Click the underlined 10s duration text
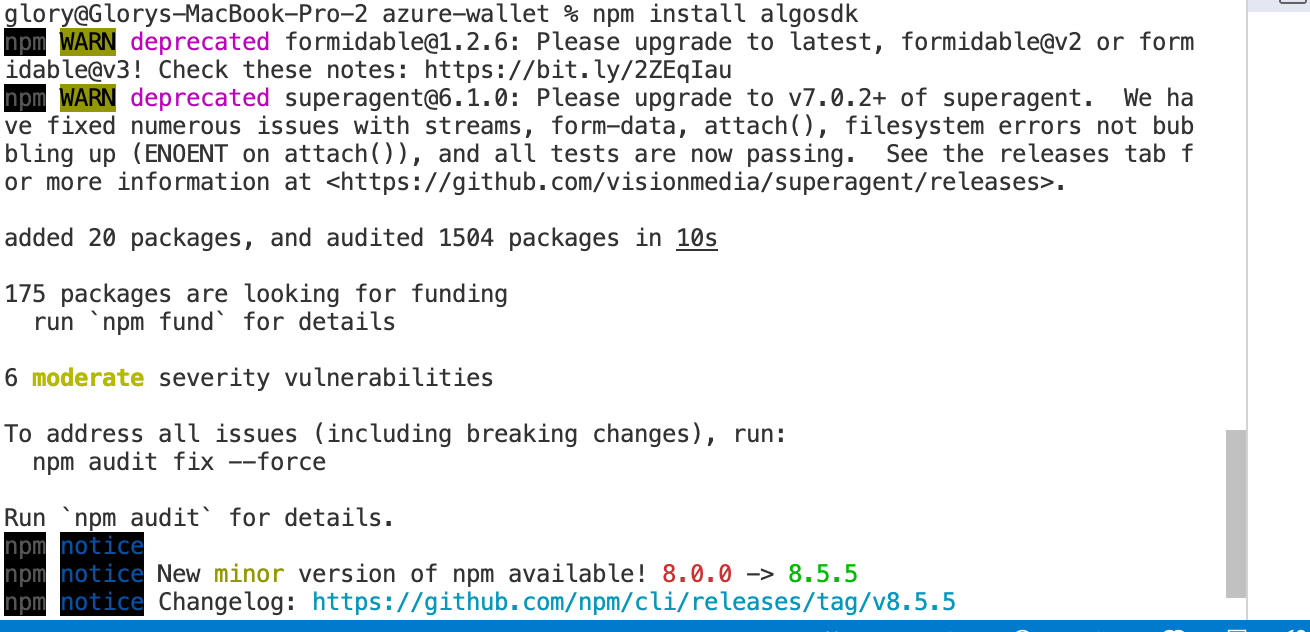Screen dimensions: 1310x632 point(697,238)
